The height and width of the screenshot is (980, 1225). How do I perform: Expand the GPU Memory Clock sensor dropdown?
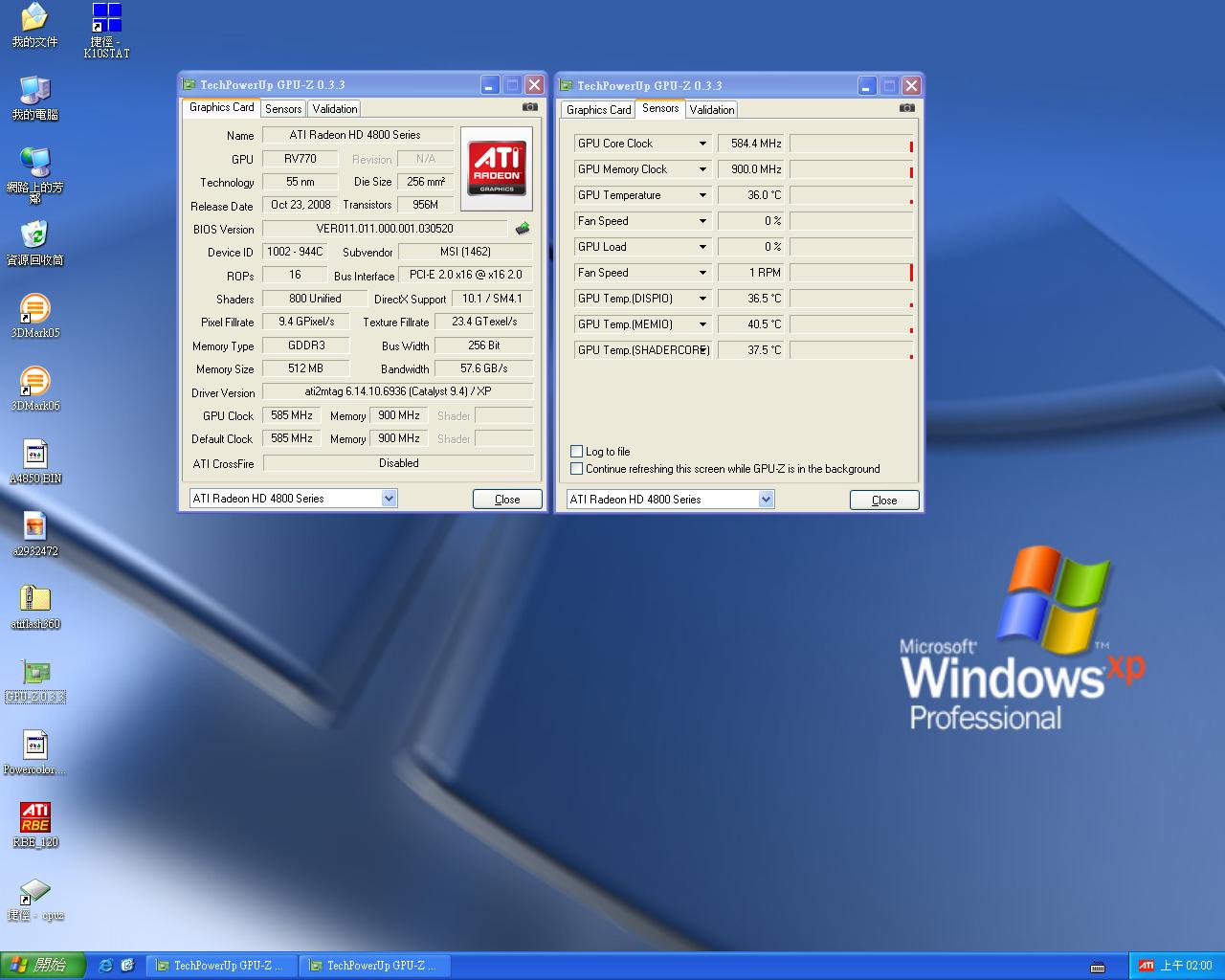702,169
